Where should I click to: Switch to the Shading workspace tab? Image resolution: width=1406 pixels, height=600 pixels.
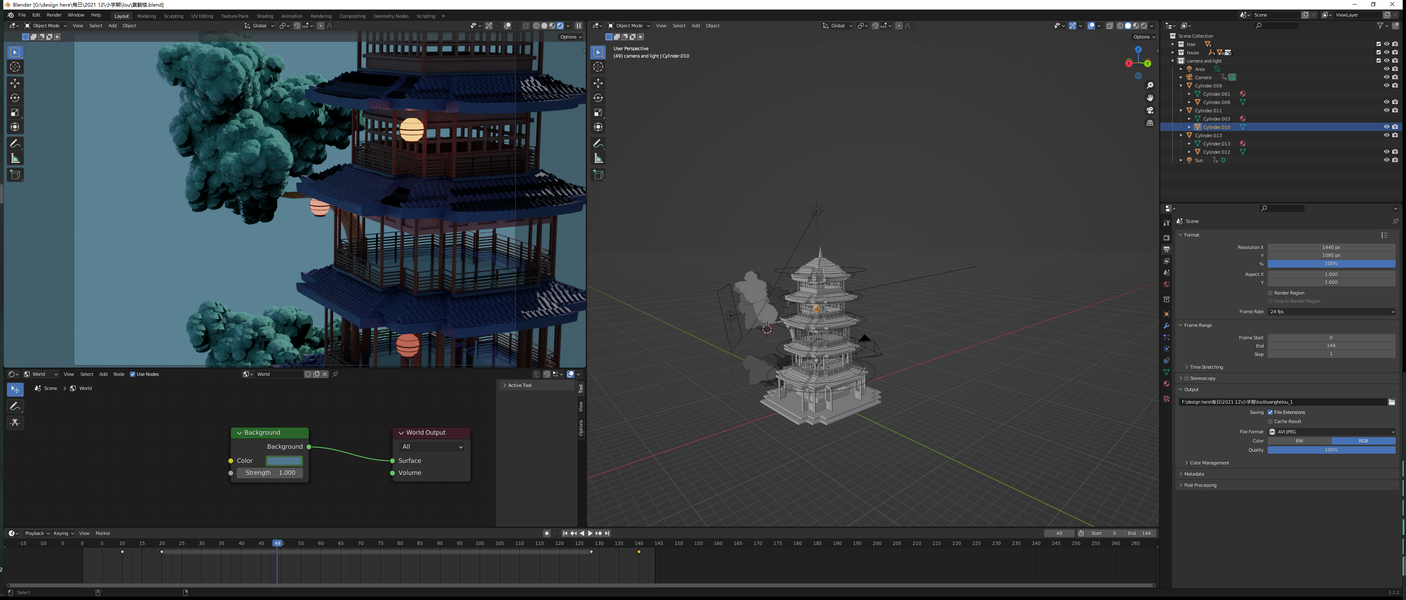264,16
